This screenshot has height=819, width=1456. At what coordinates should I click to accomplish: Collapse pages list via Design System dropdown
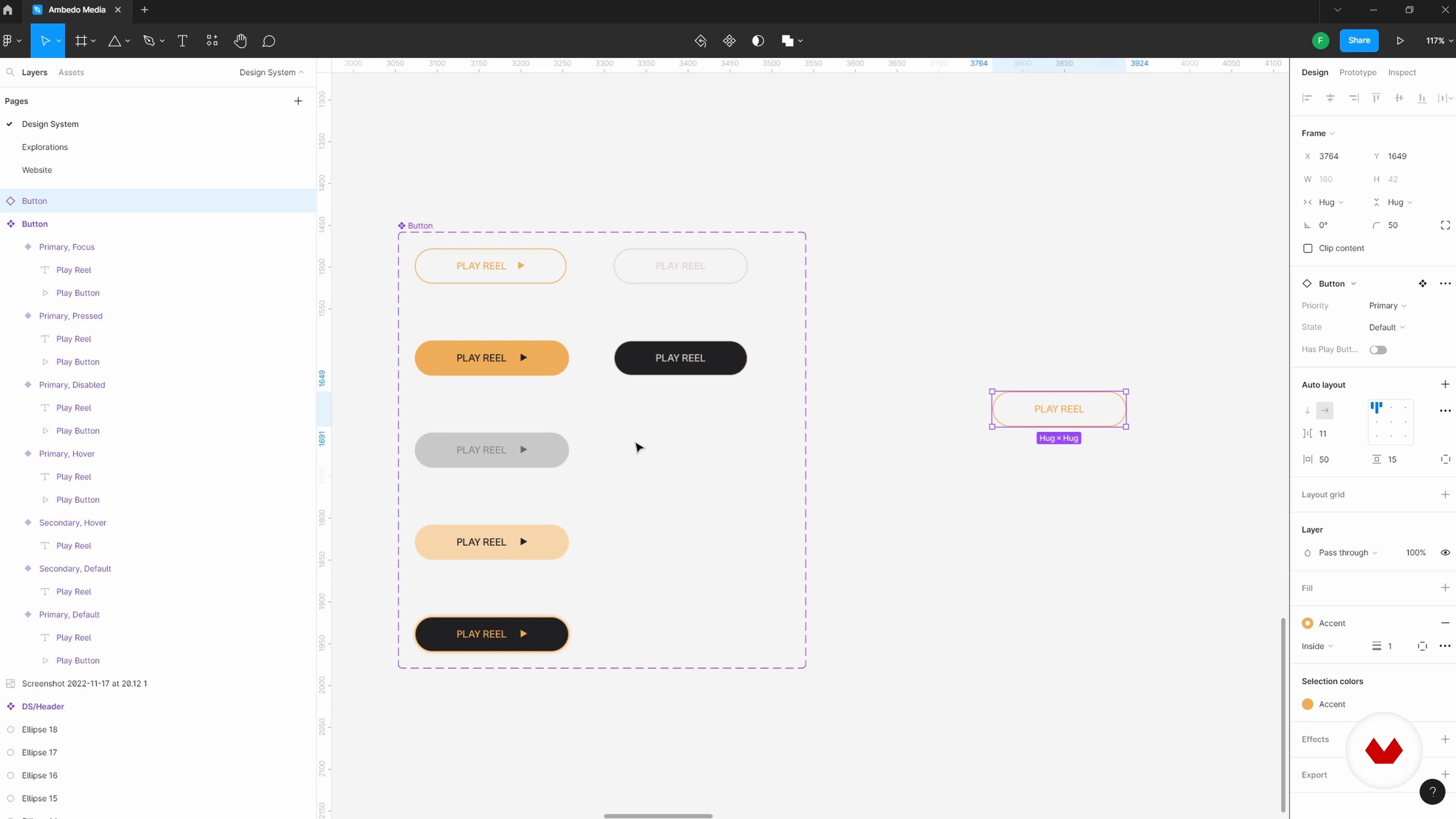(271, 72)
